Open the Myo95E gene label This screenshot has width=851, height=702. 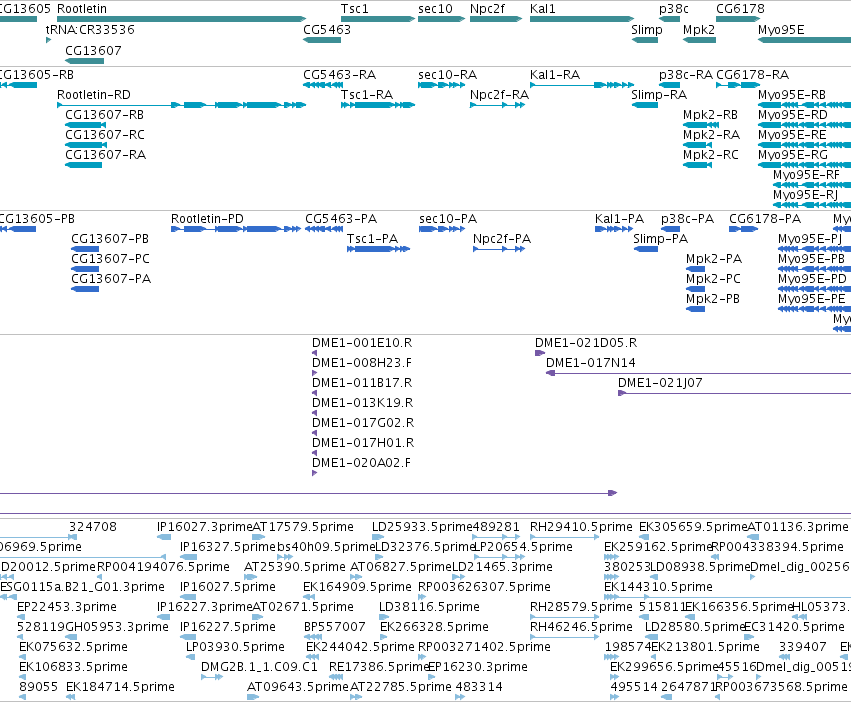pos(781,29)
